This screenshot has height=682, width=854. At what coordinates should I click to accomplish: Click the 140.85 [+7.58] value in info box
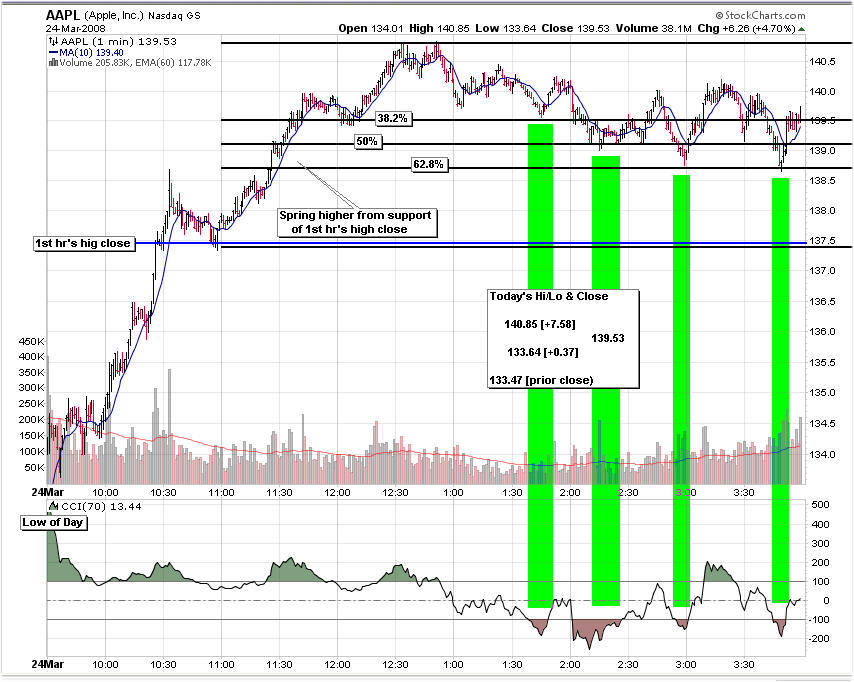coord(539,325)
